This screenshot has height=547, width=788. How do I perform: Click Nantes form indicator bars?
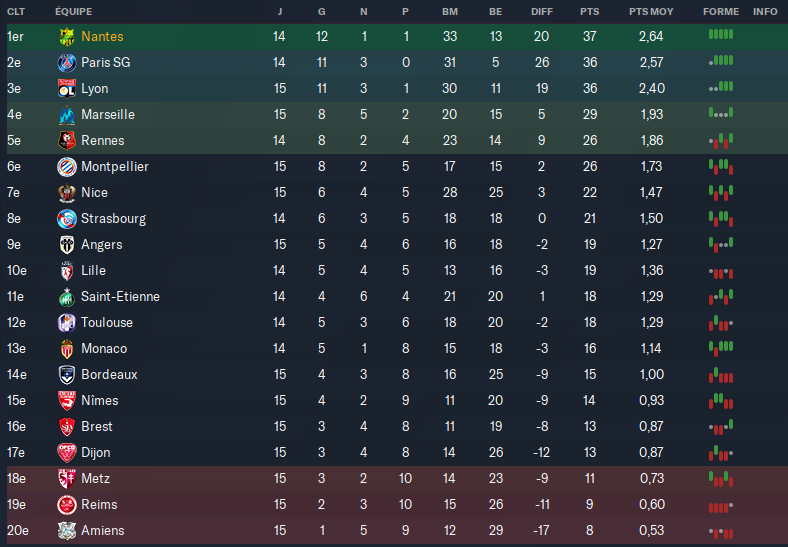[x=721, y=35]
